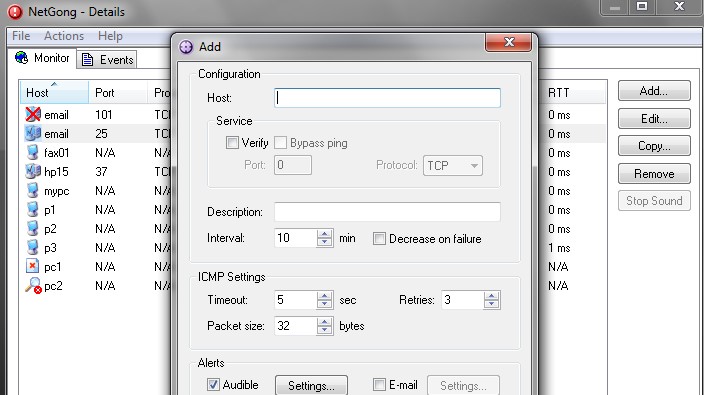The image size is (704, 395).
Task: Click the Events tab document icon
Action: point(88,59)
